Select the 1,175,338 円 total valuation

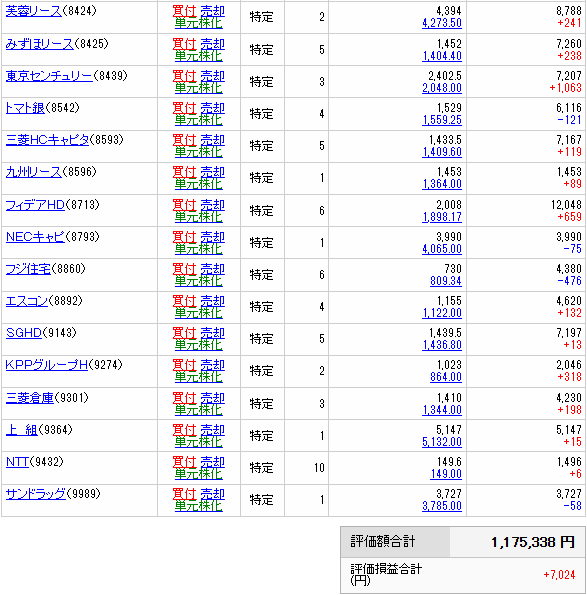coord(533,542)
